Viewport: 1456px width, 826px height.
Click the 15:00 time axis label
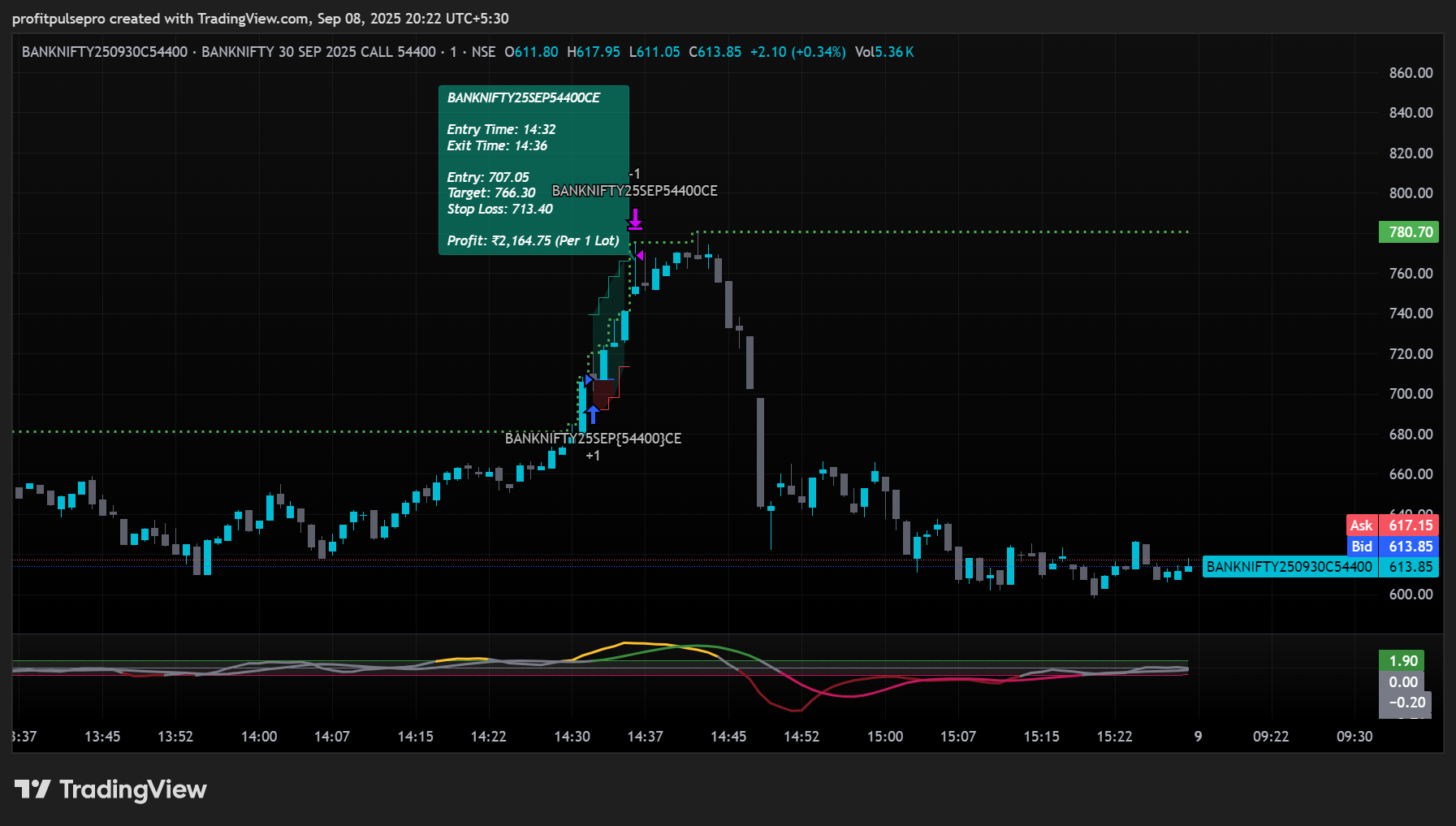(x=884, y=737)
